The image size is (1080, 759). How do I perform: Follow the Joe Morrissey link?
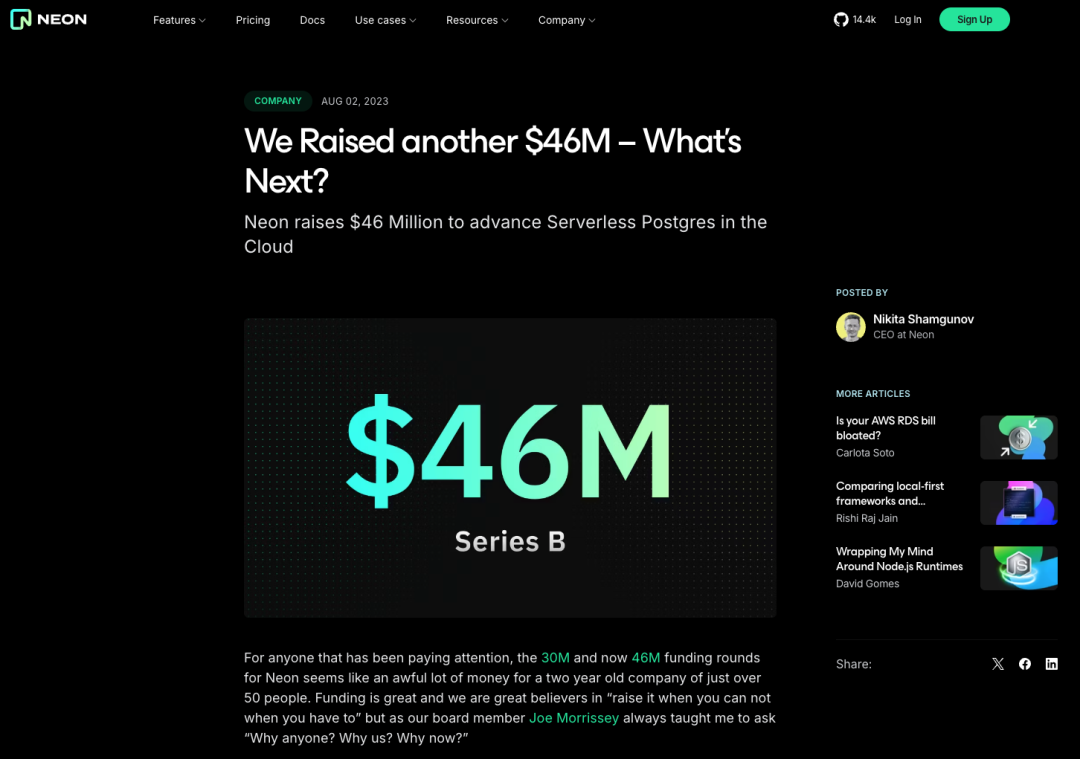click(574, 718)
